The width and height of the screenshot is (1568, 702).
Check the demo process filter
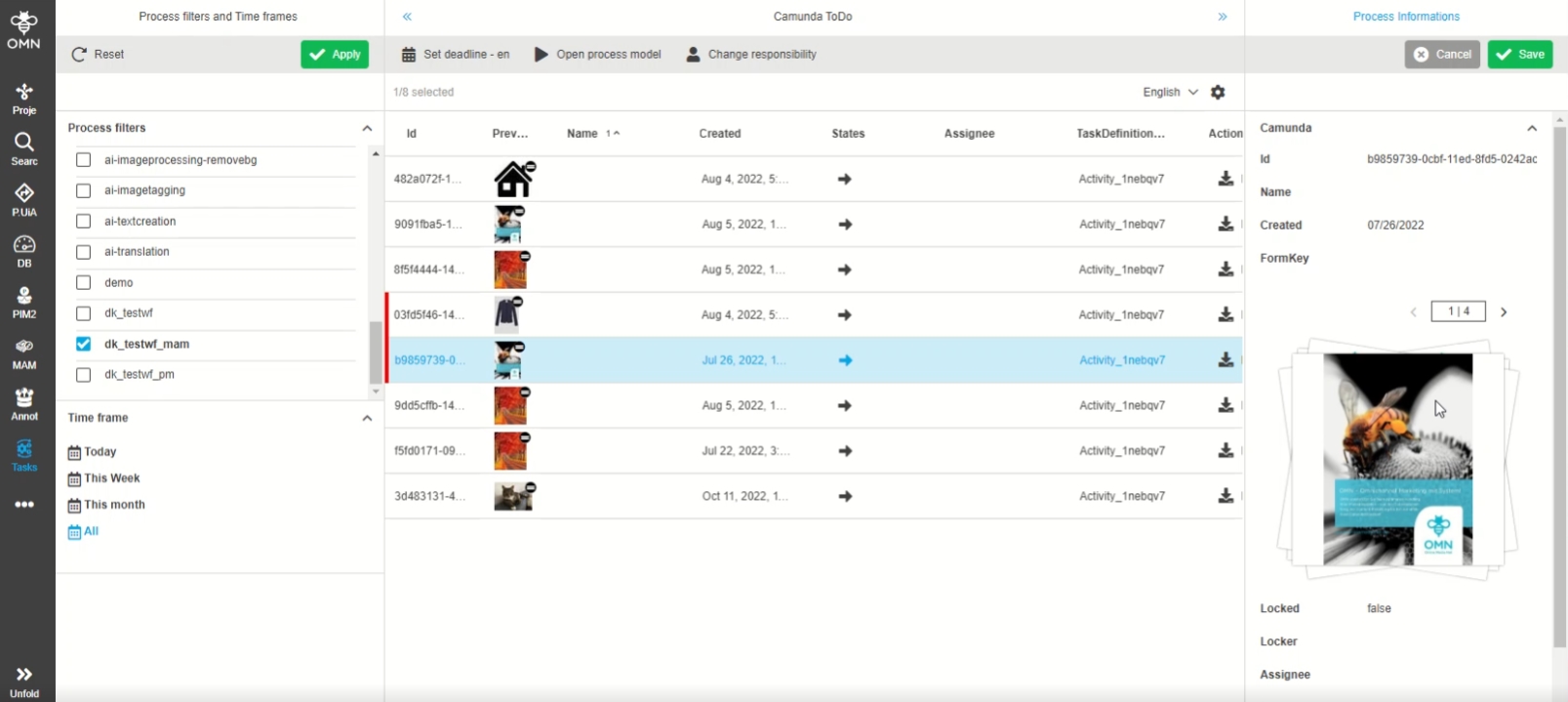pyautogui.click(x=84, y=282)
